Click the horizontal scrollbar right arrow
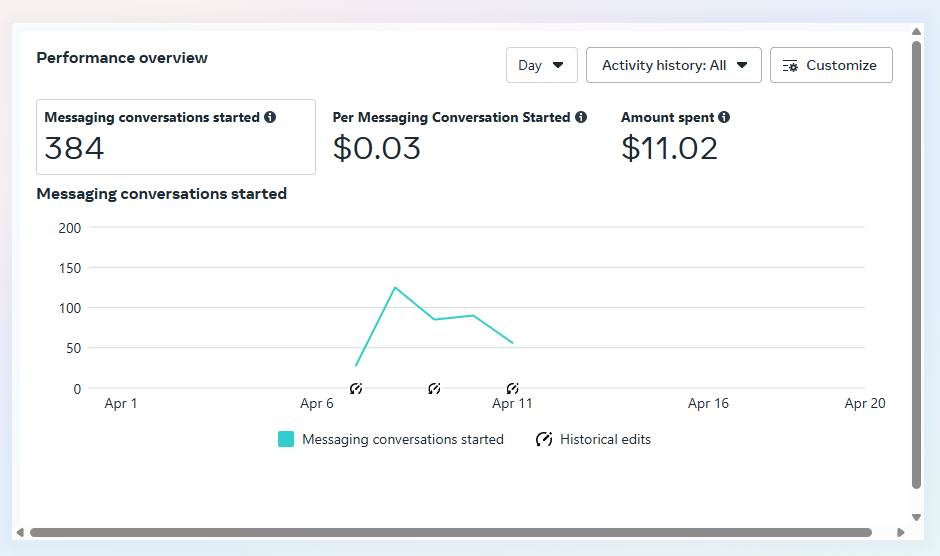Screen dimensions: 940x556 [x=901, y=533]
